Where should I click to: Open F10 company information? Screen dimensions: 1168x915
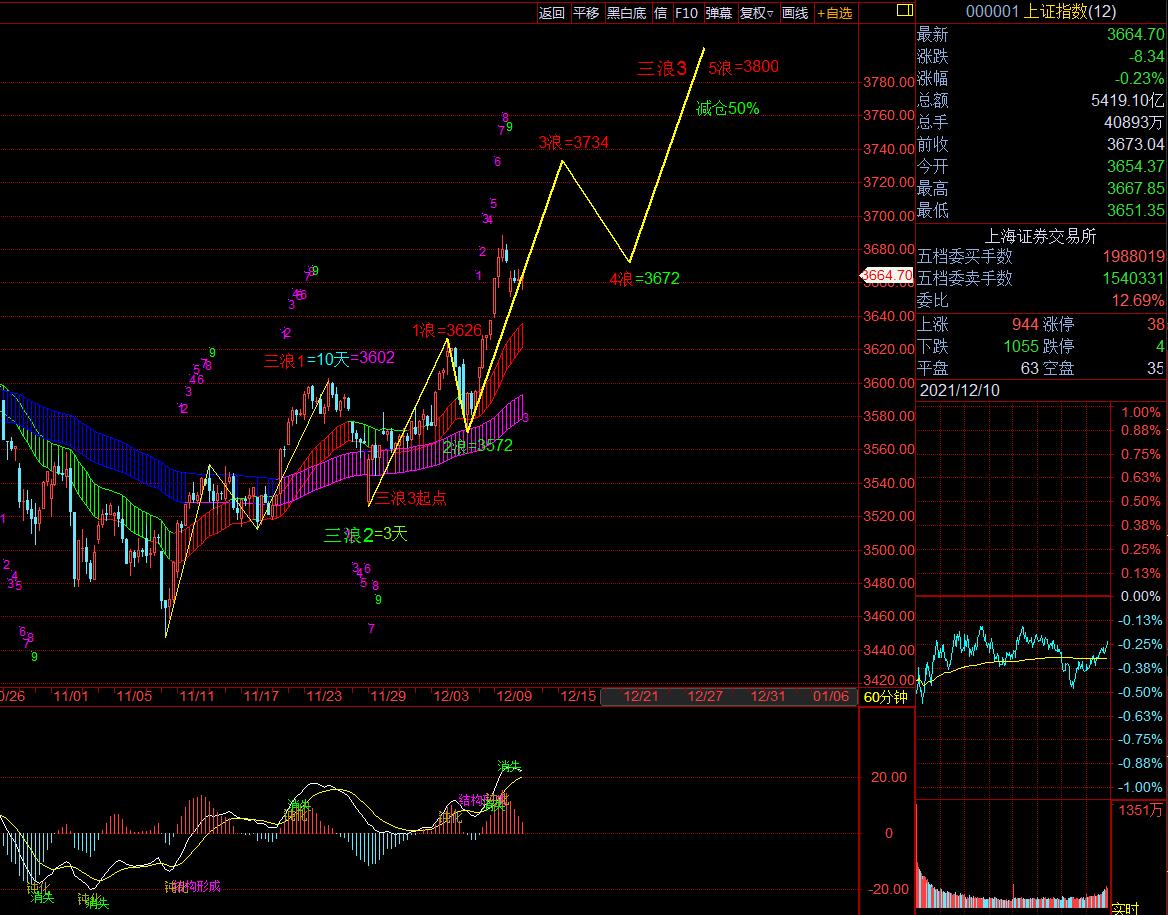686,13
